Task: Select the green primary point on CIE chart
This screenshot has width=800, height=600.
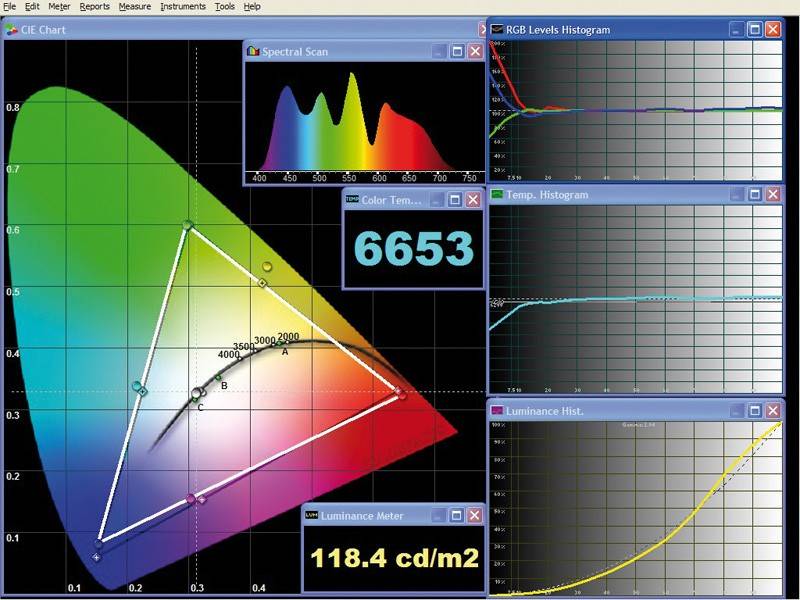Action: point(188,227)
